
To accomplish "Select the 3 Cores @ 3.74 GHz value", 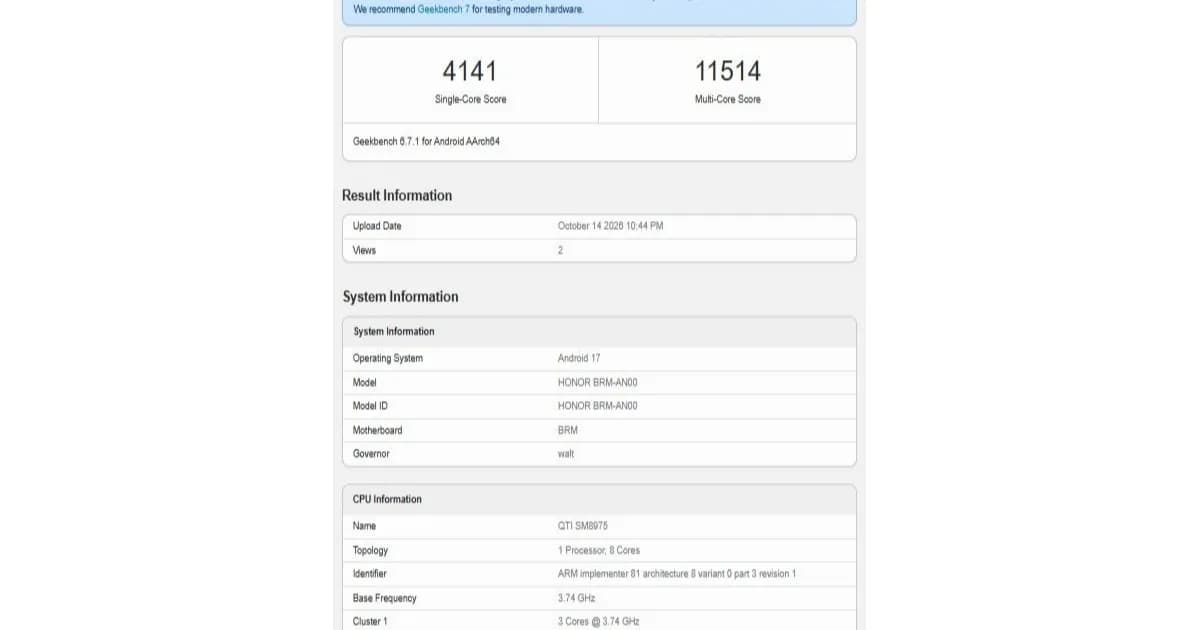I will [599, 622].
